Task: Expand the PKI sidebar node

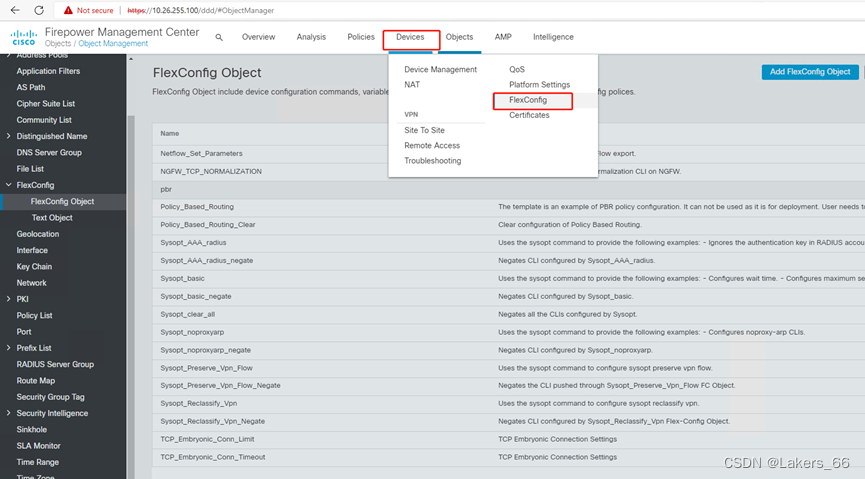Action: [x=8, y=299]
